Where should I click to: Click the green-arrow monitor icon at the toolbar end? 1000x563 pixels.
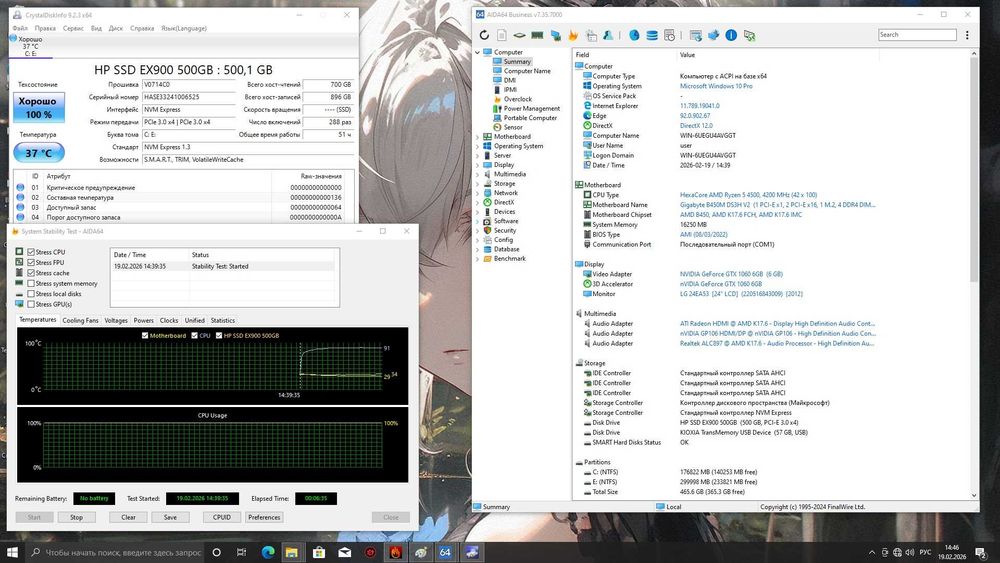click(x=749, y=35)
